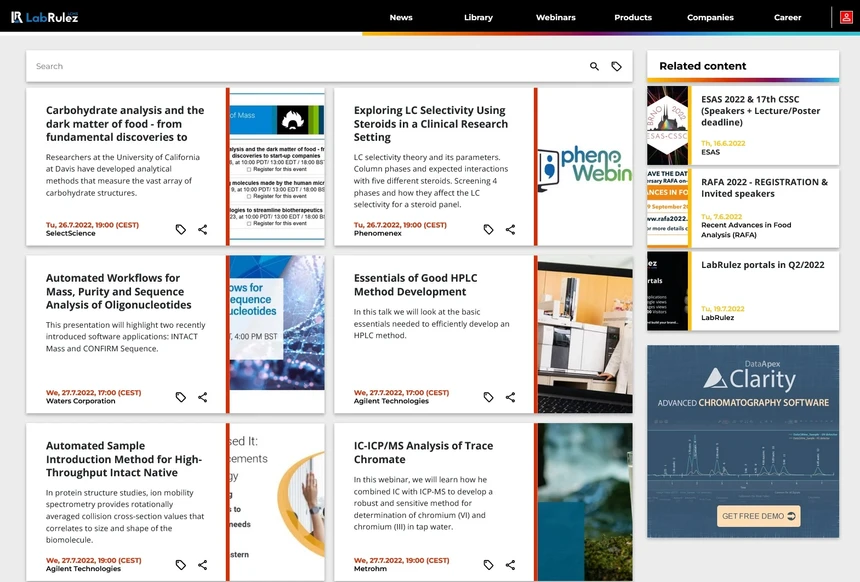The height and width of the screenshot is (582, 860).
Task: Open the Library menu
Action: pyautogui.click(x=478, y=18)
